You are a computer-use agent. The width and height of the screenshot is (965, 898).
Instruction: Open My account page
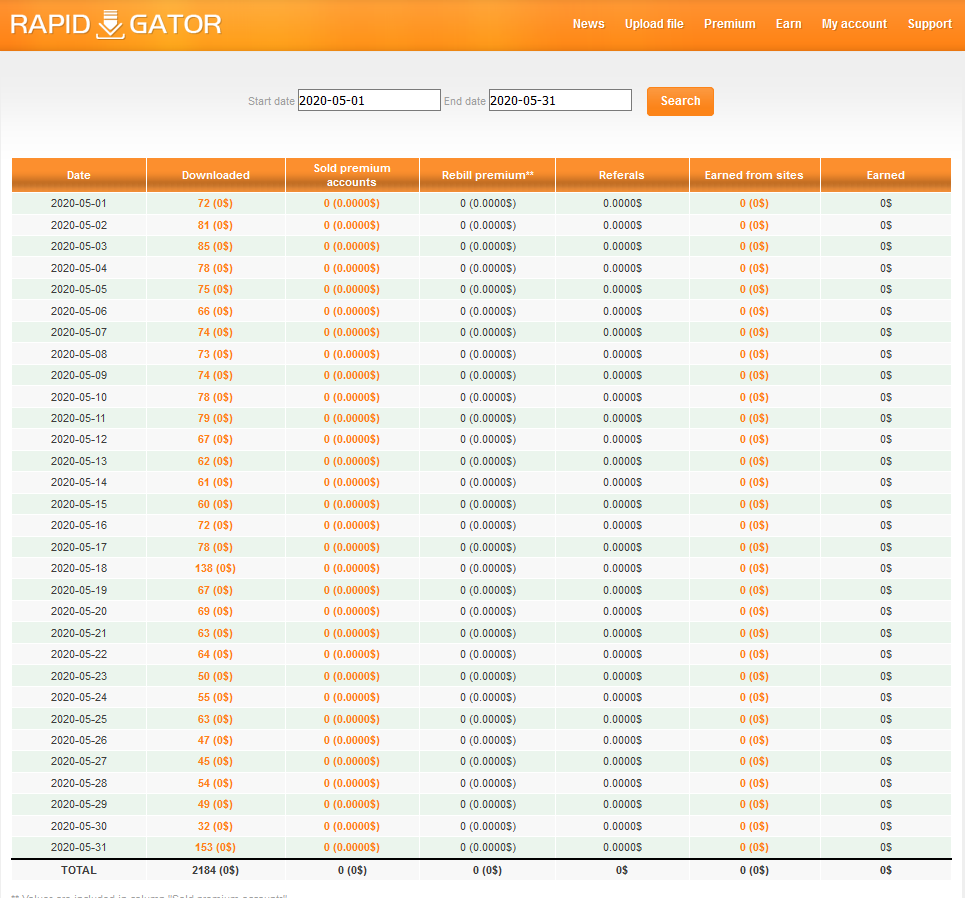coord(854,24)
